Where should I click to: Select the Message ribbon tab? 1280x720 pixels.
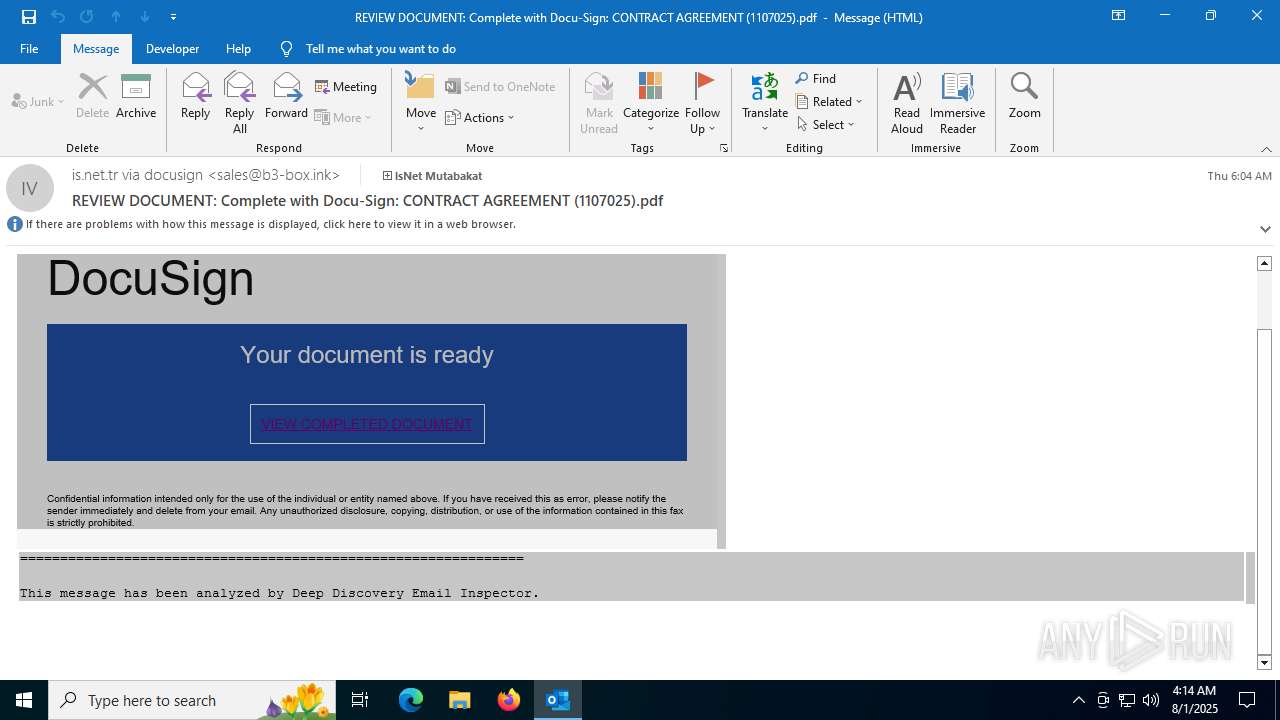[96, 48]
